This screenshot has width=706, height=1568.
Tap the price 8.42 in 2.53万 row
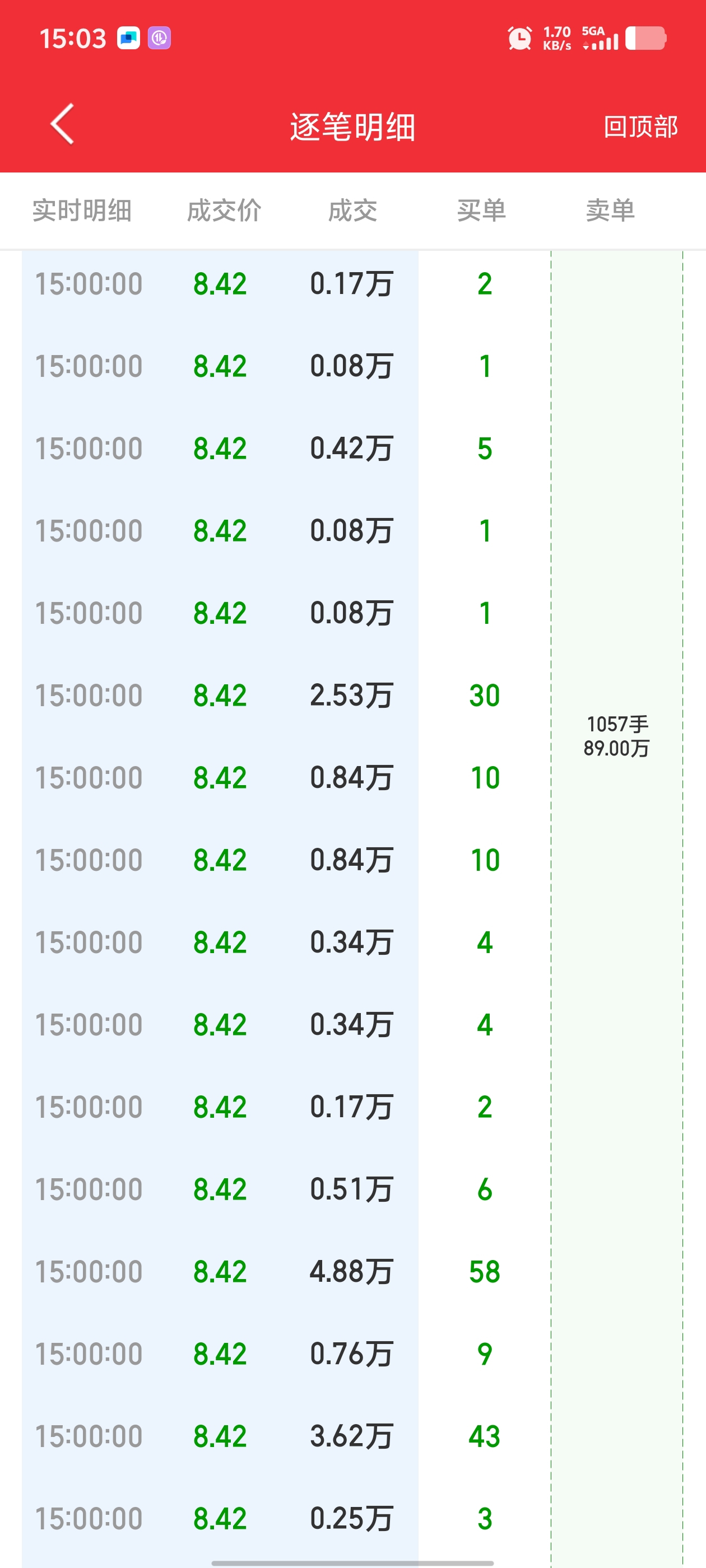(220, 696)
